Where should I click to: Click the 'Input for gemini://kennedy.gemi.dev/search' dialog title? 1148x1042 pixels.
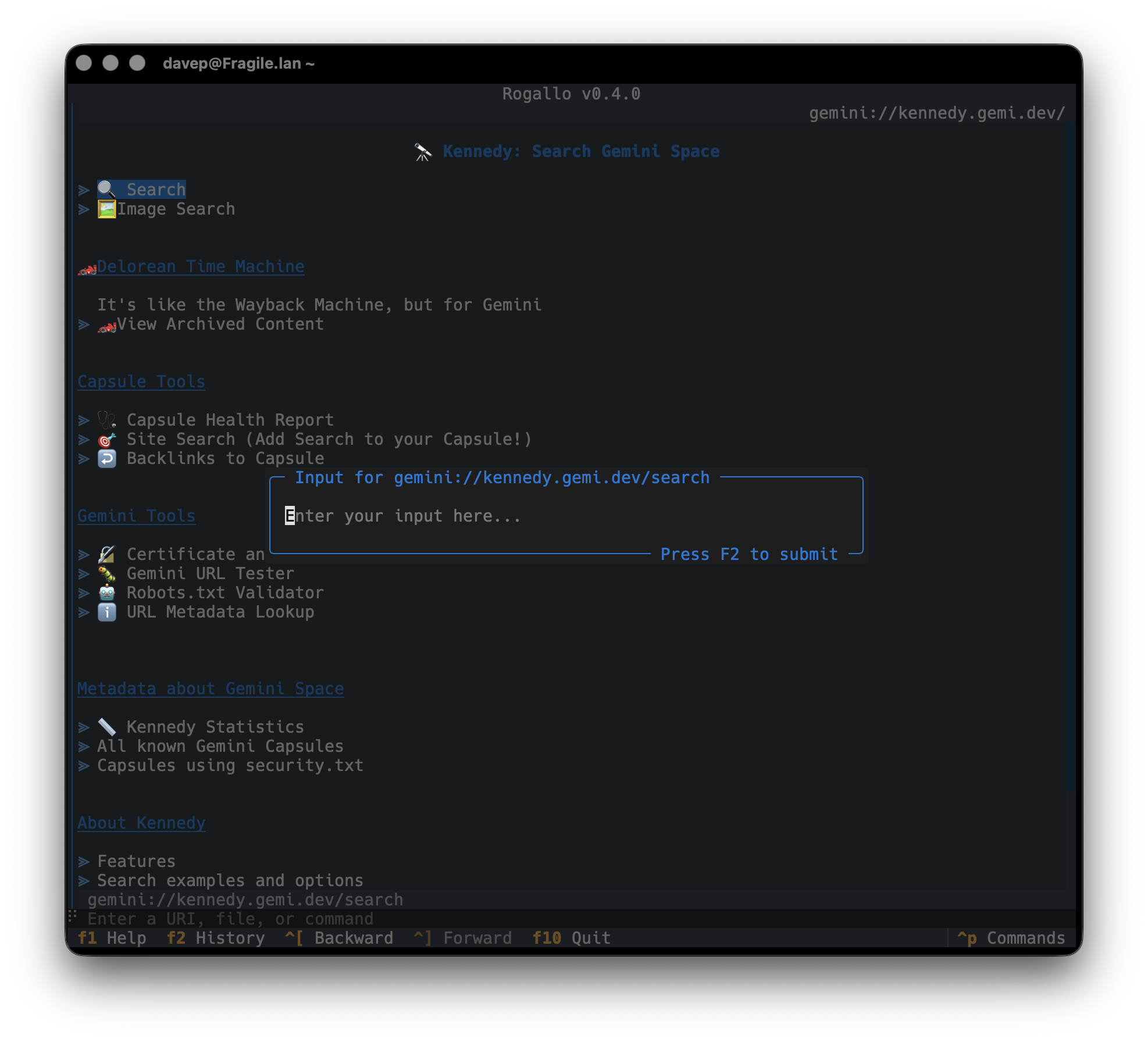502,477
